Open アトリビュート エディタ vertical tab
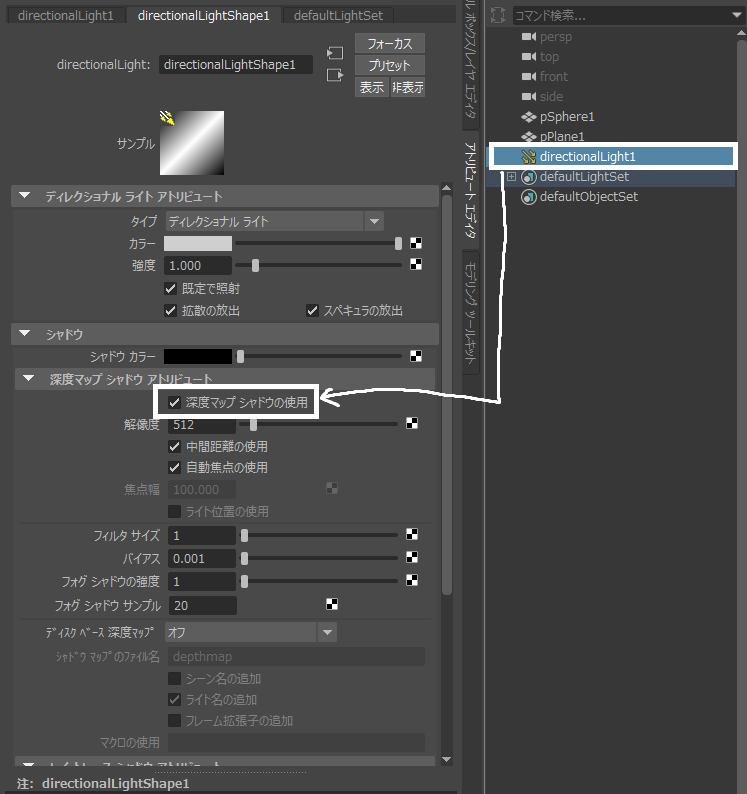Image resolution: width=747 pixels, height=794 pixels. (470, 191)
